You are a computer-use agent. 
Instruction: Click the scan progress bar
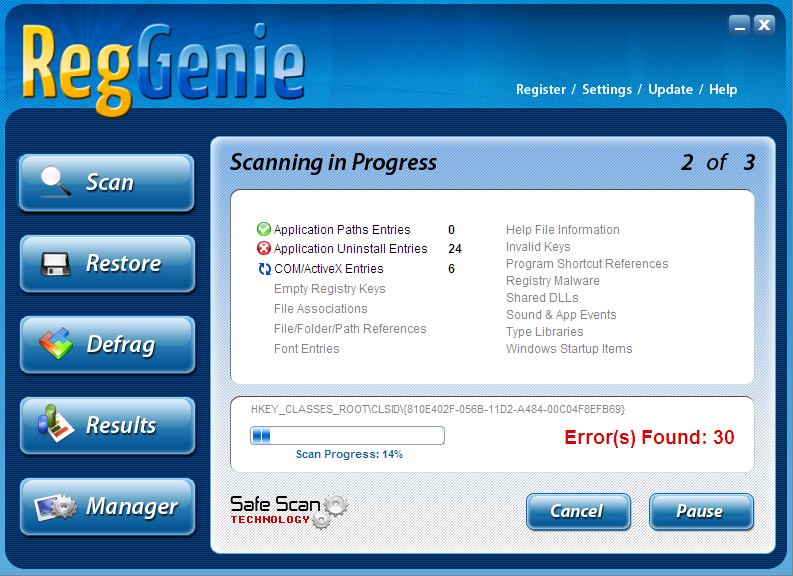coord(347,435)
